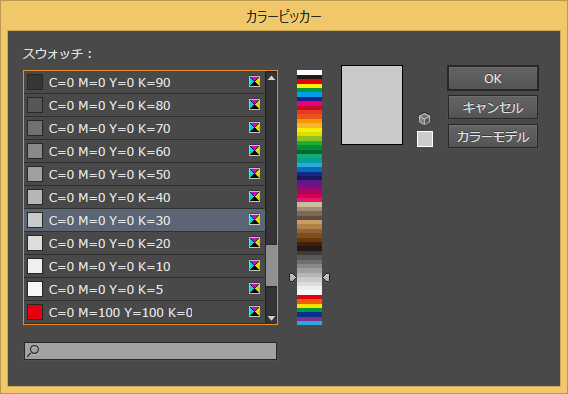Click the CMYK icon for K=90 swatch
The height and width of the screenshot is (394, 568).
254,82
